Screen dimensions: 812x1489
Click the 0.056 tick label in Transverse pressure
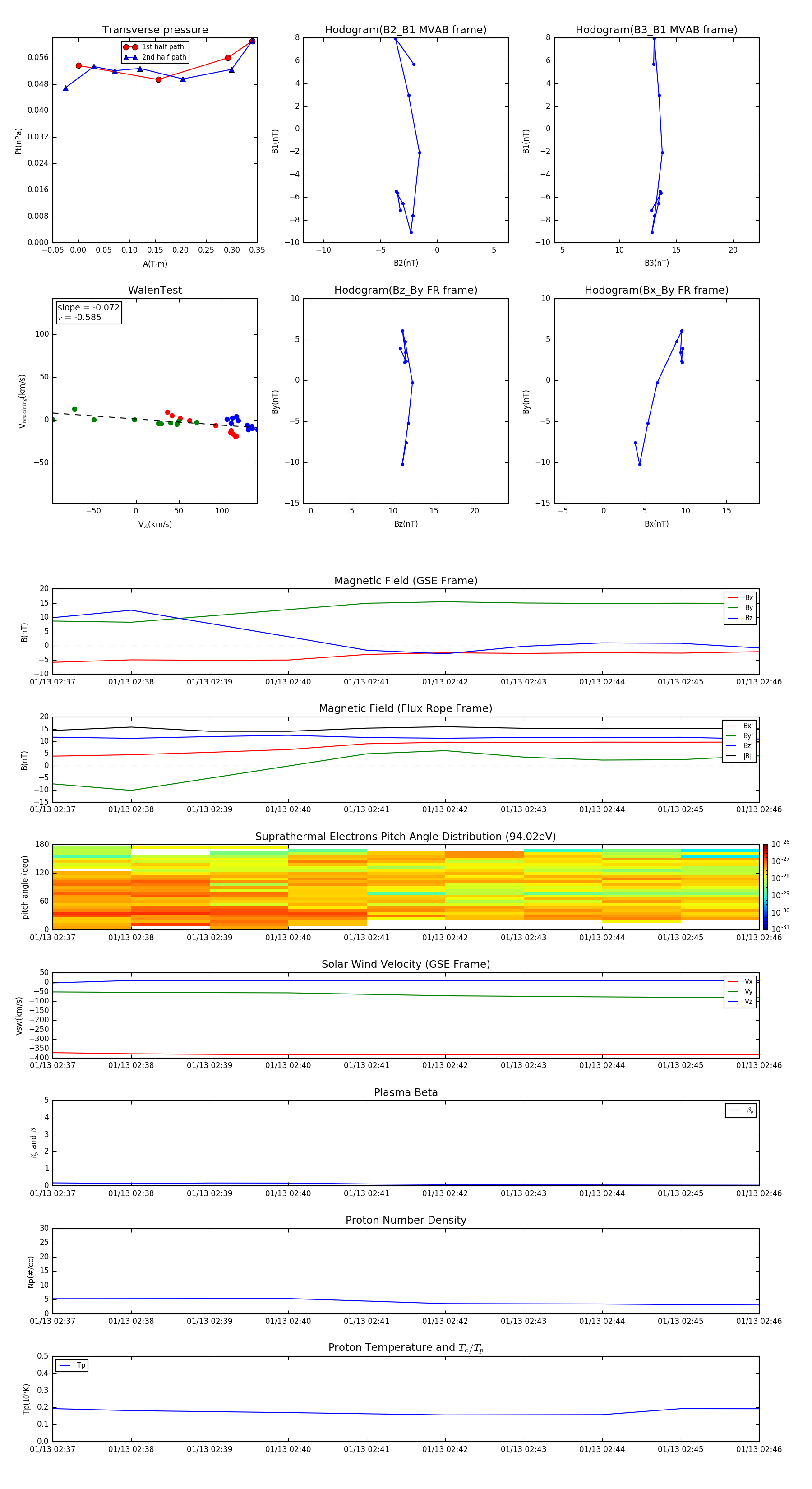pos(38,57)
